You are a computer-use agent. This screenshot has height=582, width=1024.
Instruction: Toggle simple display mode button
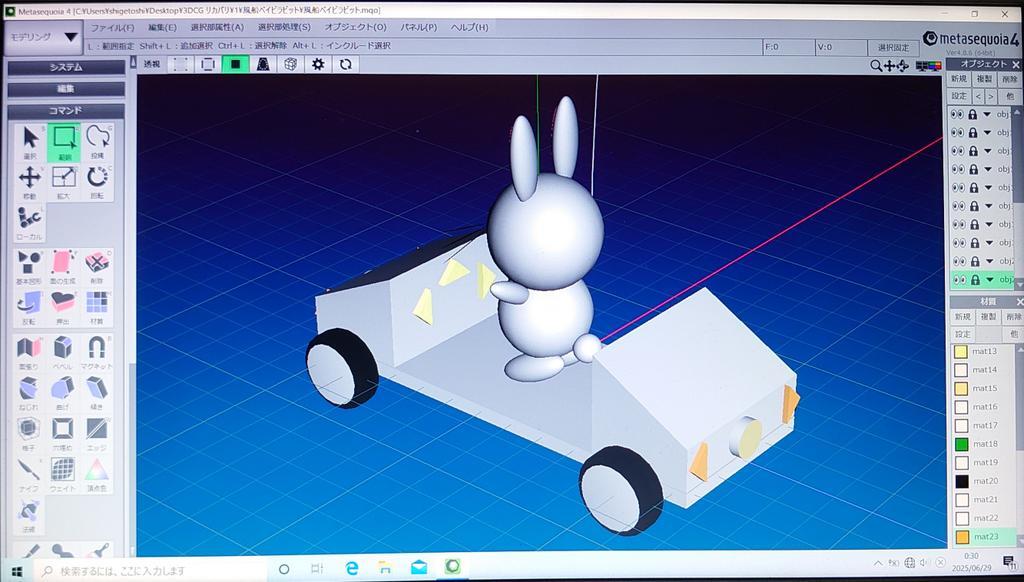[263, 64]
